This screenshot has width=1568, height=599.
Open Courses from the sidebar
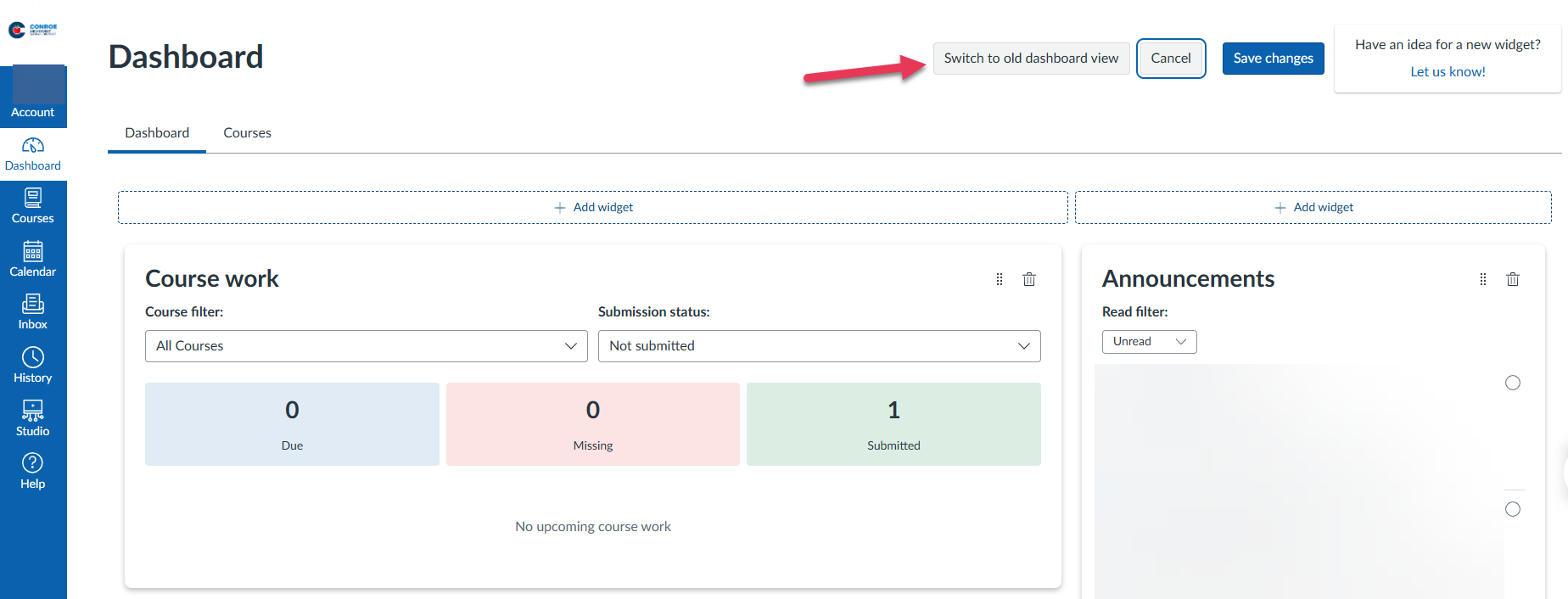pos(33,206)
